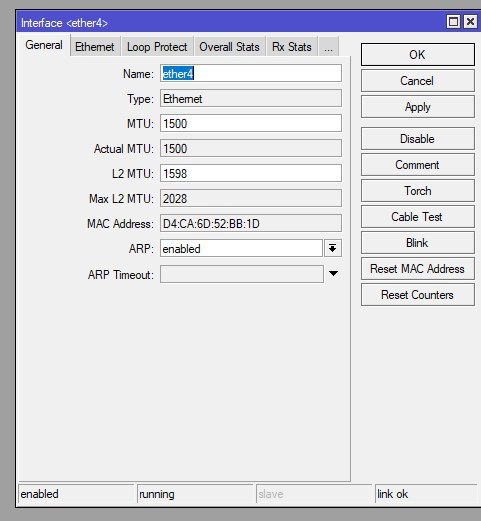The image size is (481, 521).
Task: Click Reset Counters button
Action: pos(418,295)
